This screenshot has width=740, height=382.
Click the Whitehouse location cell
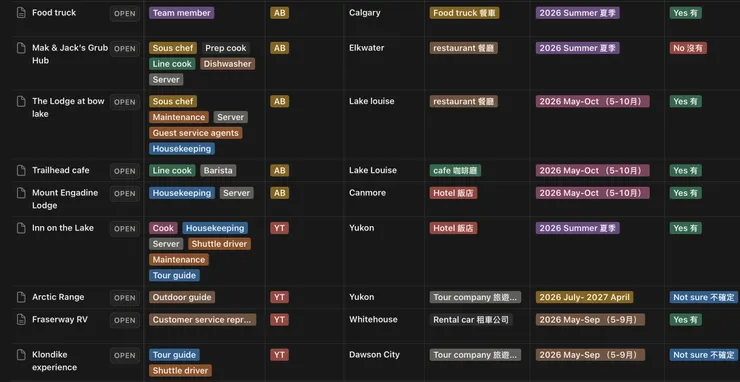point(373,319)
